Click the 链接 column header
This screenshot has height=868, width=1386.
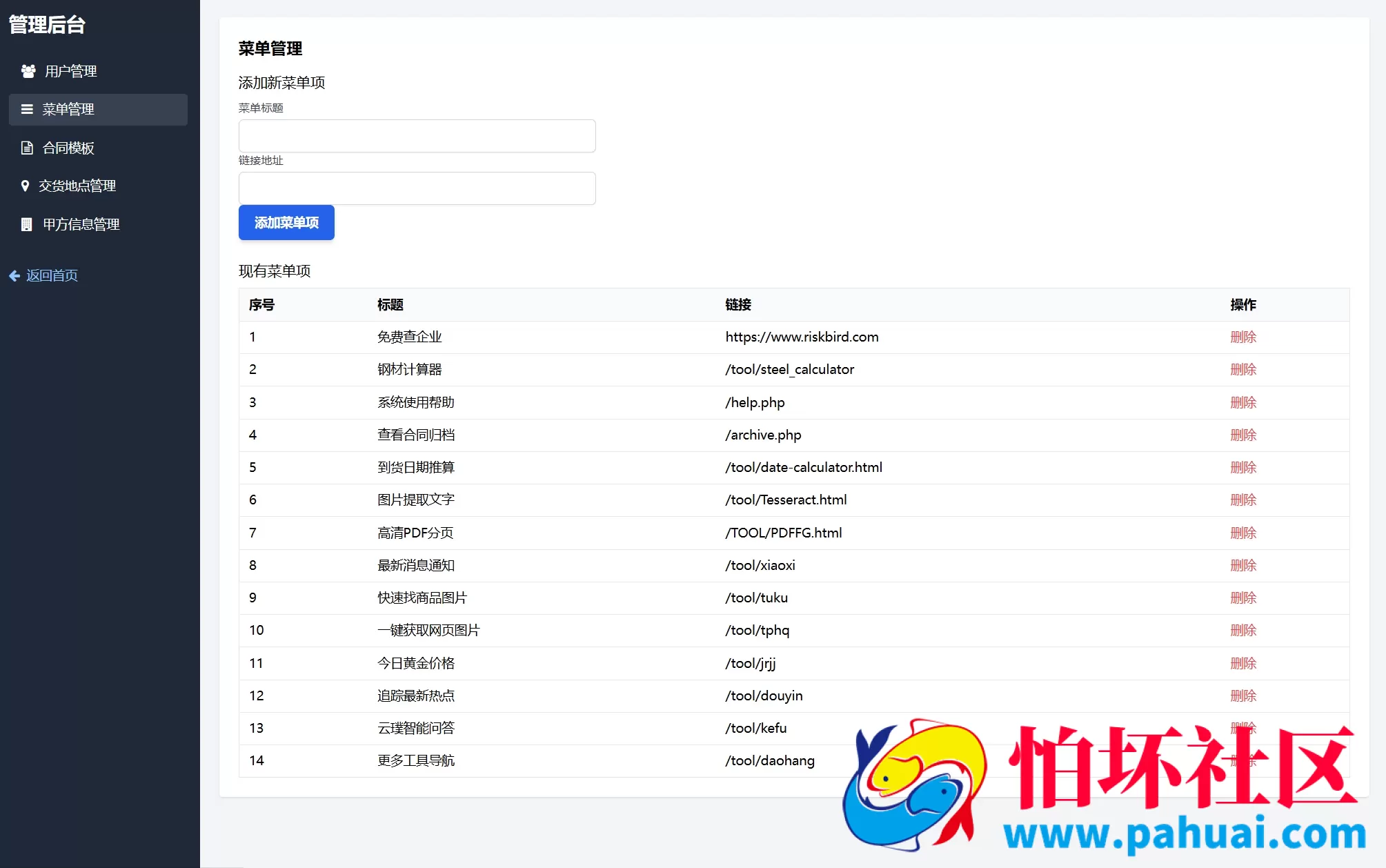click(738, 304)
